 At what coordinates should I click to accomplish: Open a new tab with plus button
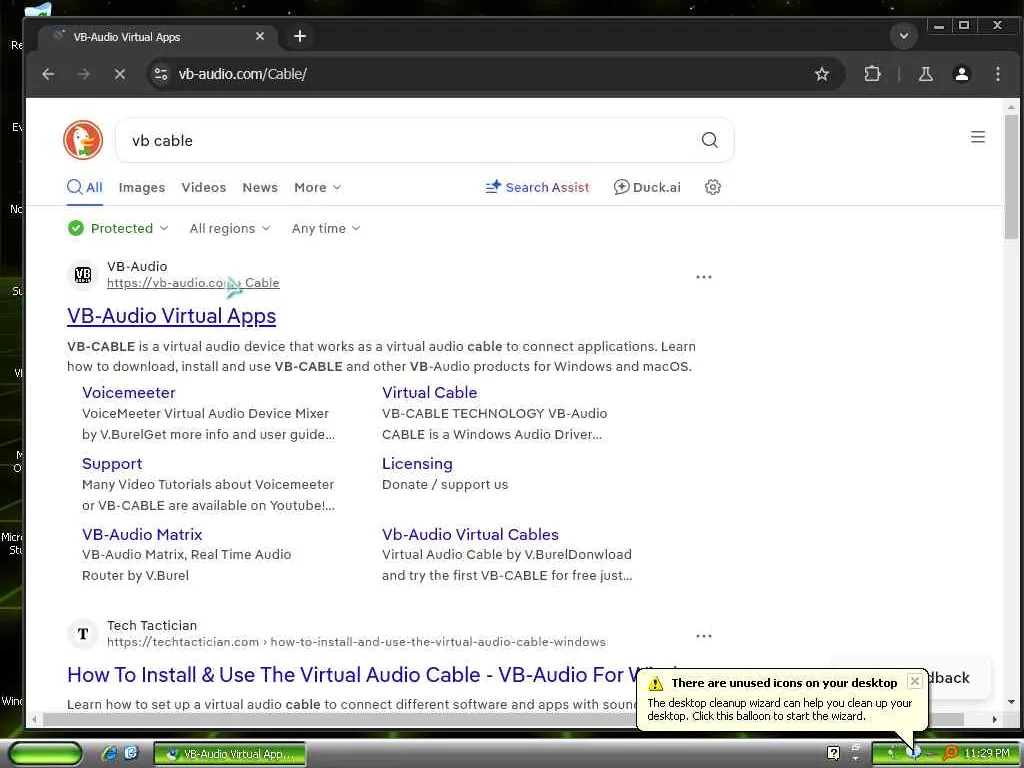coord(300,37)
